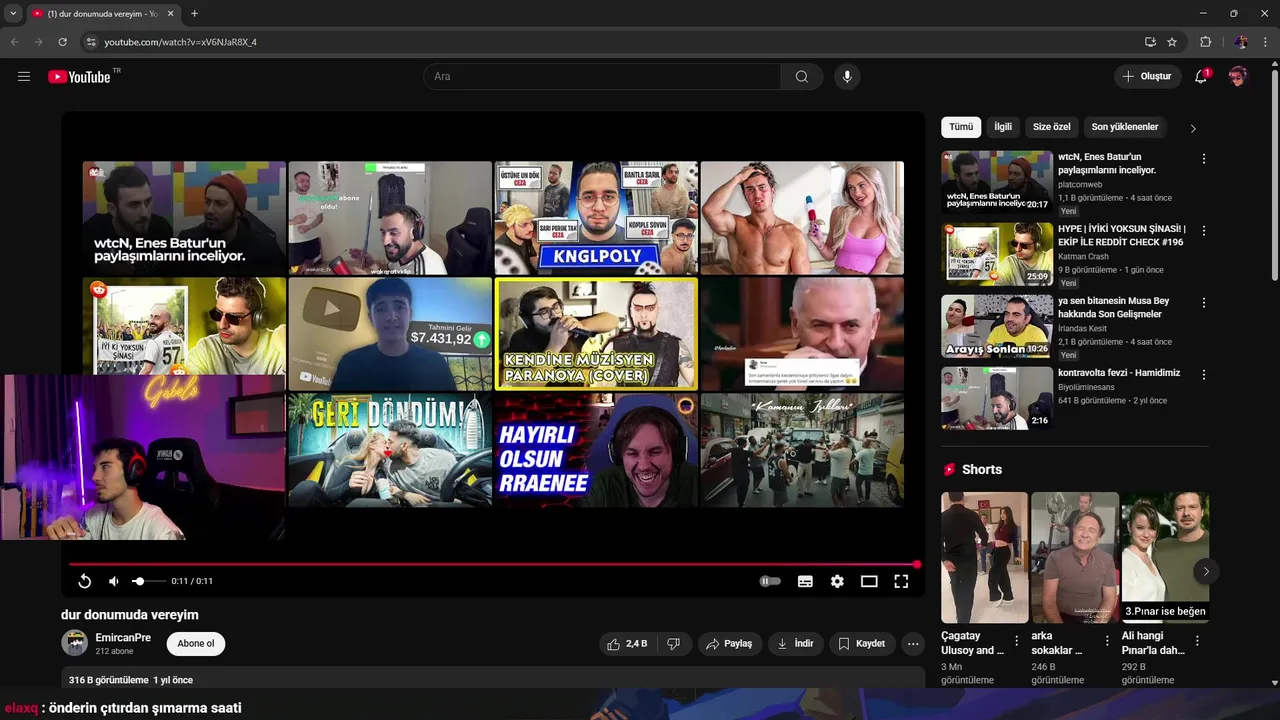Open wtcN Enes Batur sidebar thumbnail
Viewport: 1280px width, 720px height.
point(997,182)
